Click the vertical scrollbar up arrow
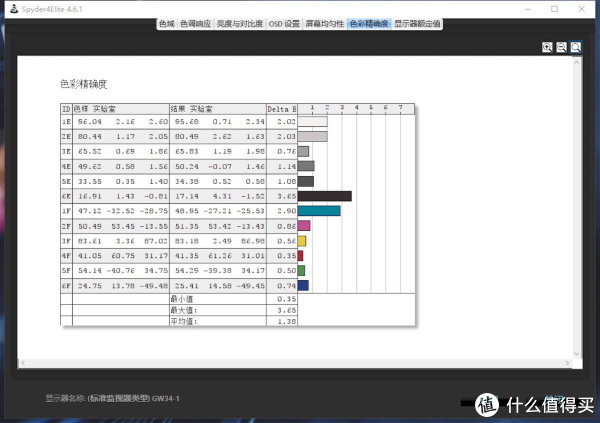Screen dimensions: 600x423 (577, 62)
